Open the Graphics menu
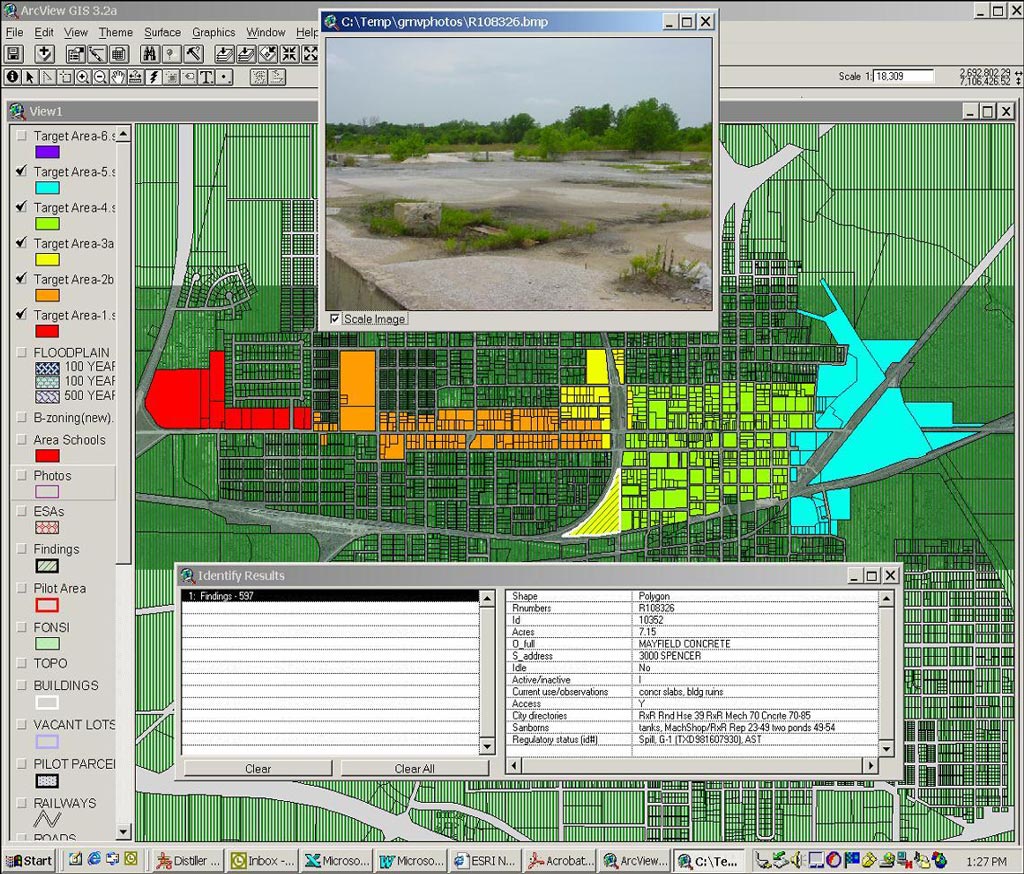Image resolution: width=1024 pixels, height=874 pixels. tap(213, 32)
